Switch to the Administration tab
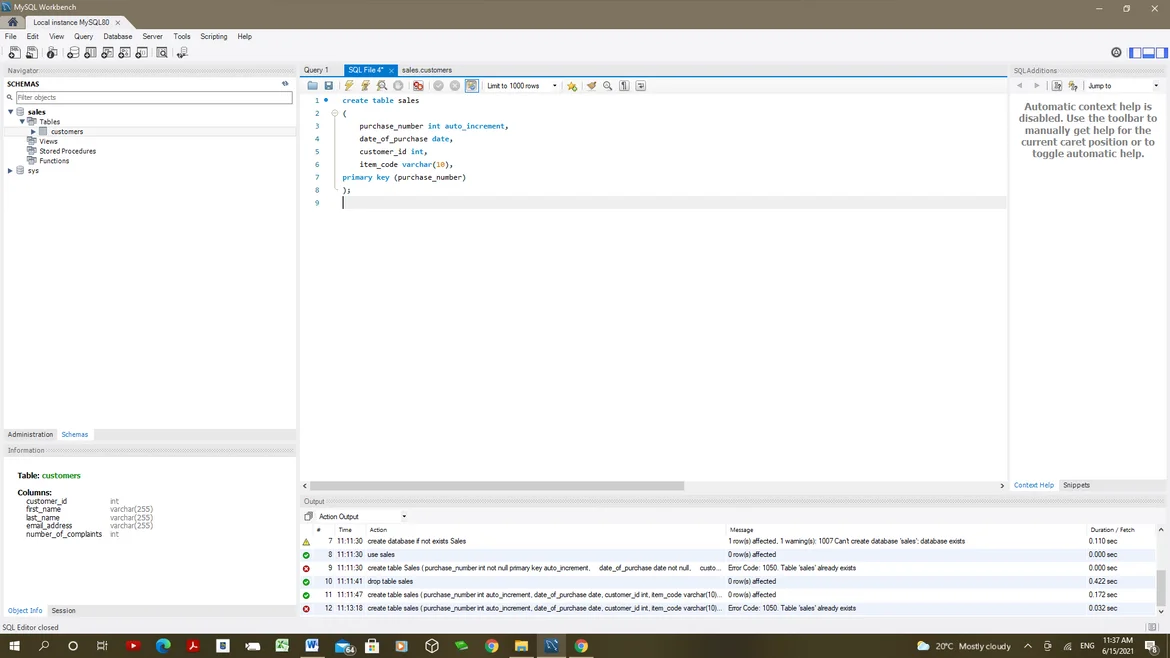Viewport: 1170px width, 658px height. (30, 435)
